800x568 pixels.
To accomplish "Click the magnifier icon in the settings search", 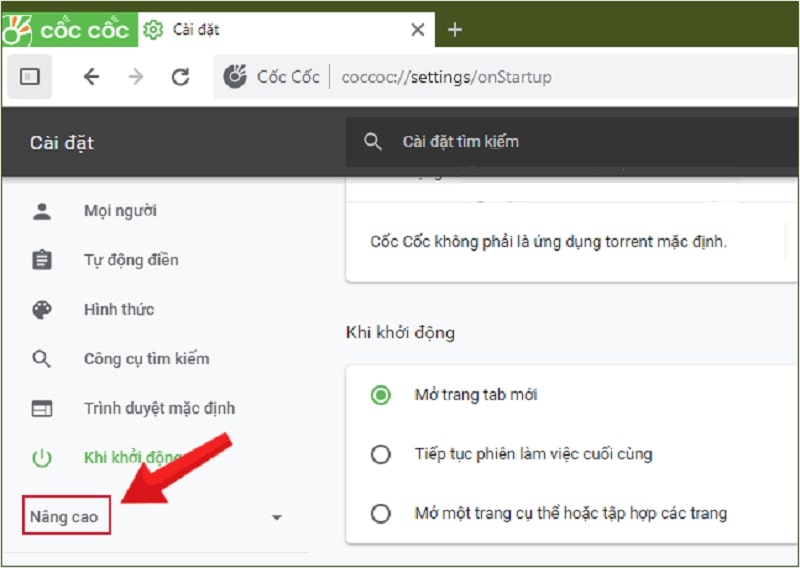I will point(373,142).
